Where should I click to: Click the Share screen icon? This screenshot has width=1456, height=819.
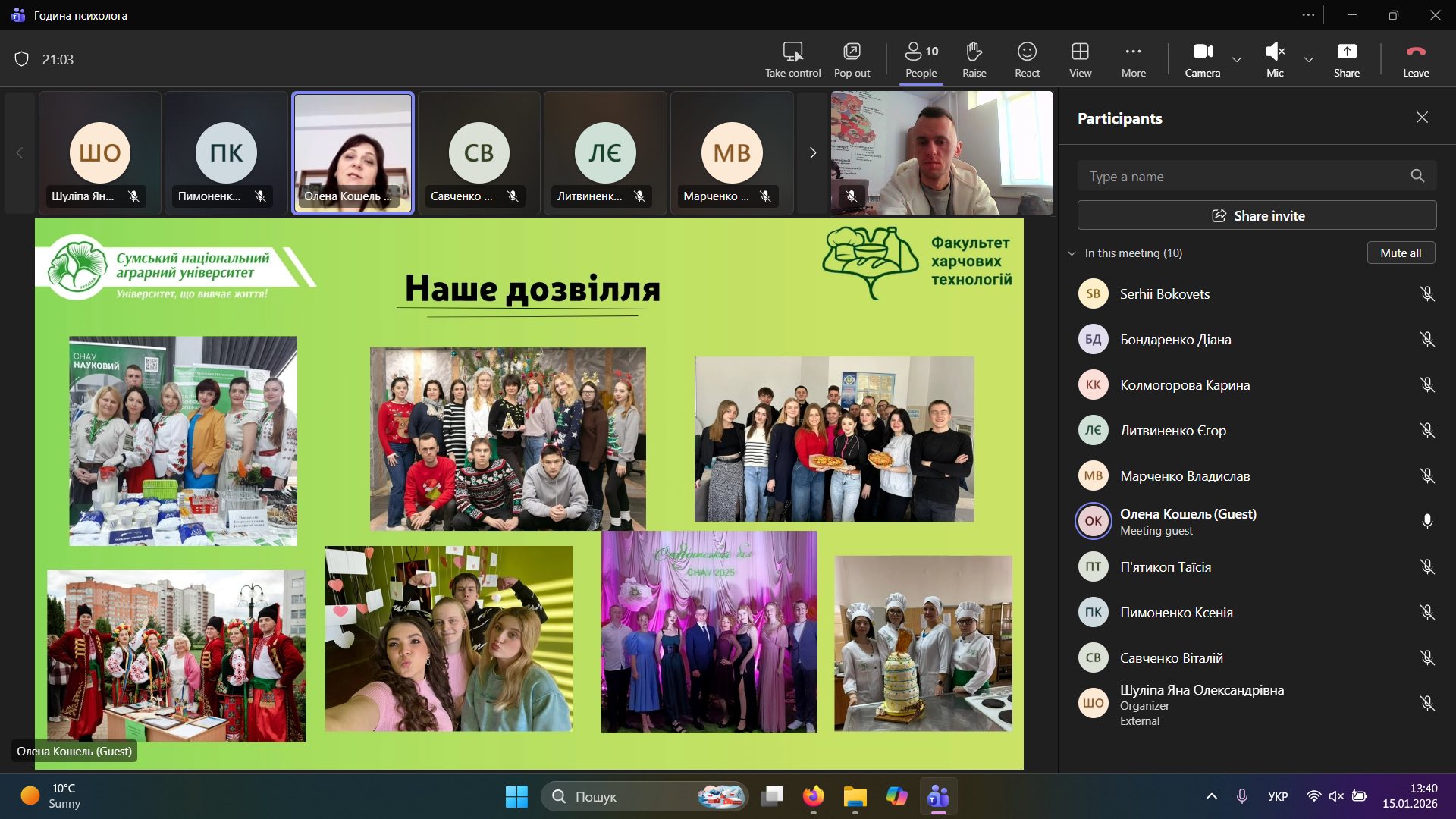(1346, 52)
